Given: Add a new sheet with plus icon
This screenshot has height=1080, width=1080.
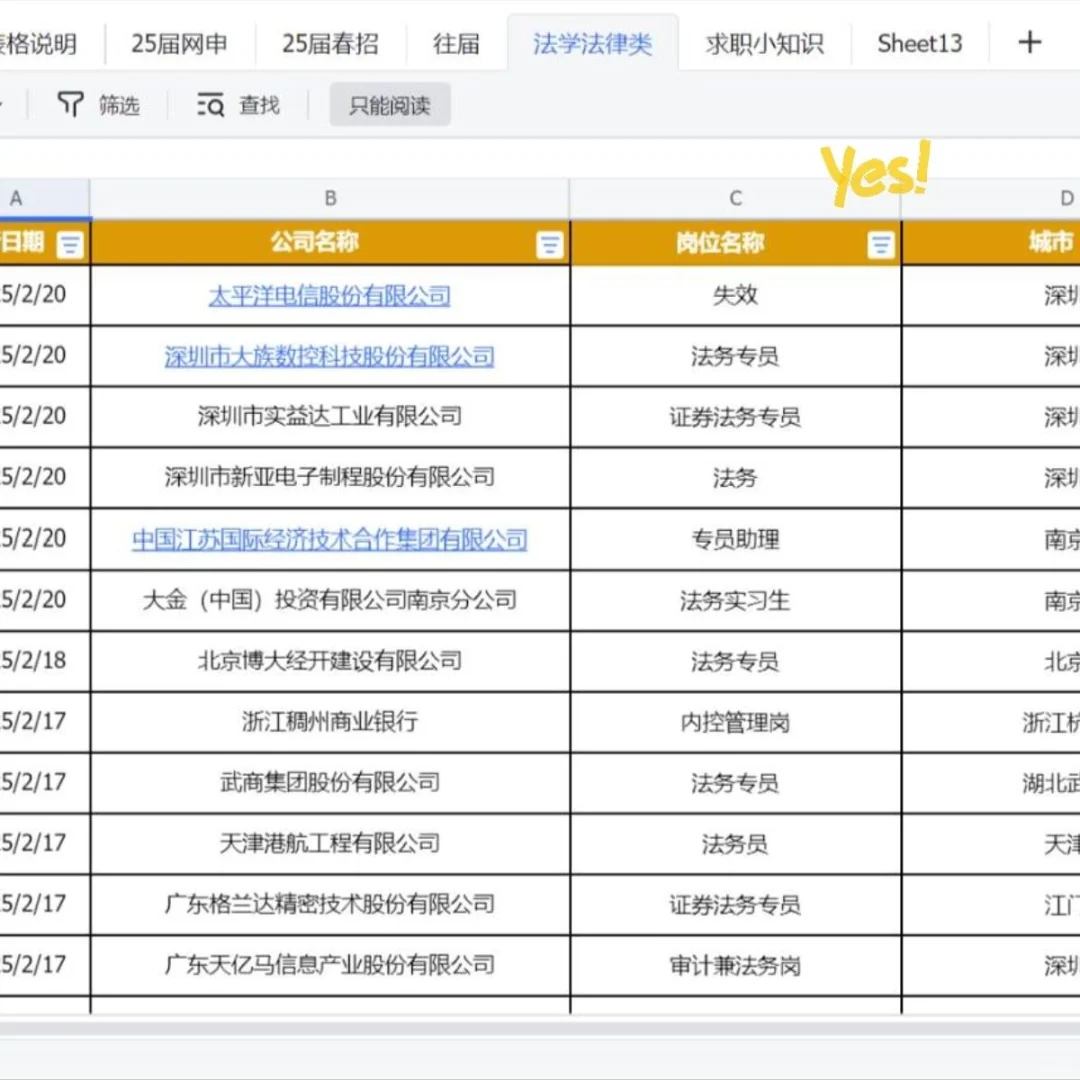Looking at the screenshot, I should [x=1029, y=43].
